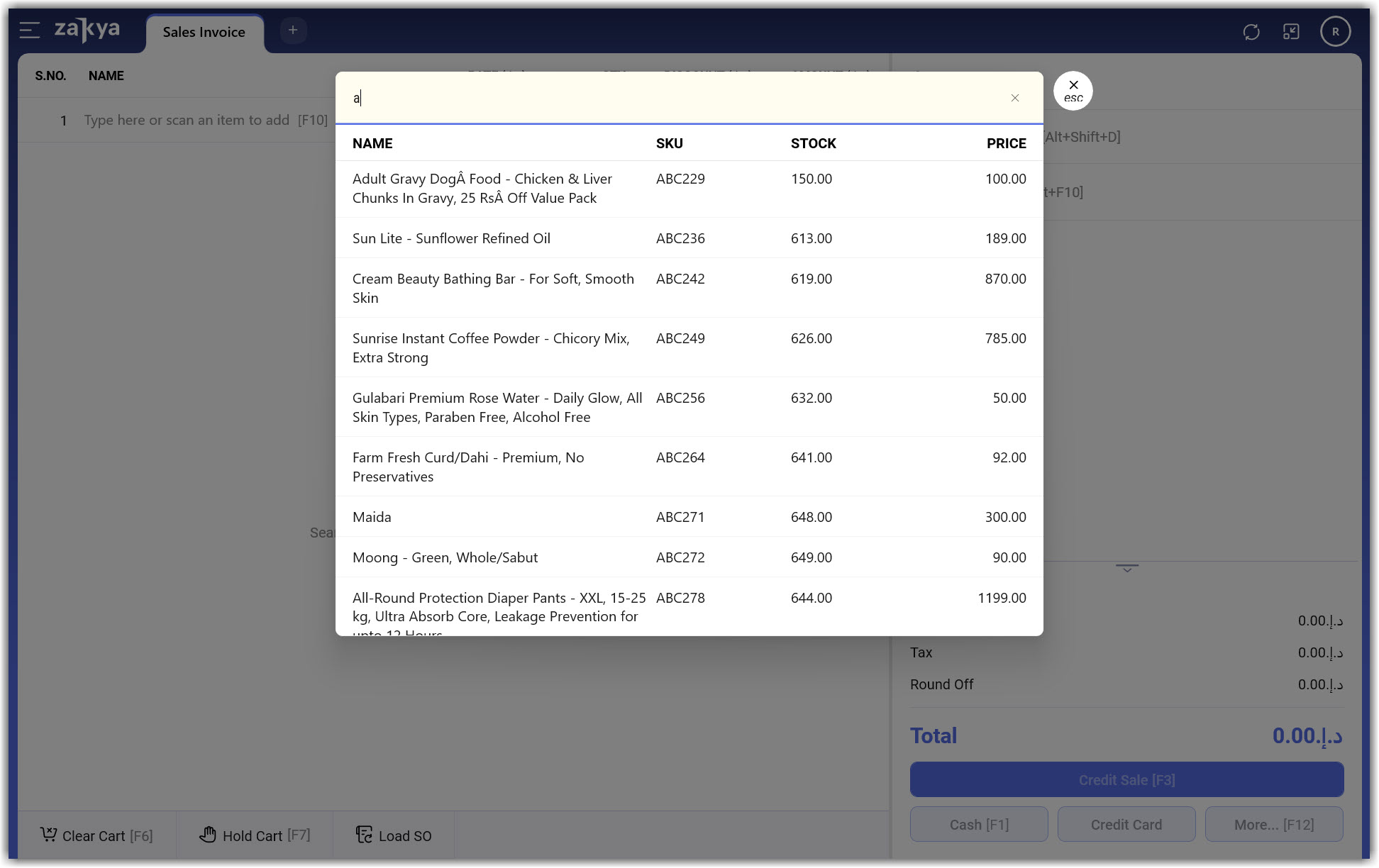Collapse the summary panel chevron
This screenshot has width=1379, height=868.
[x=1126, y=568]
